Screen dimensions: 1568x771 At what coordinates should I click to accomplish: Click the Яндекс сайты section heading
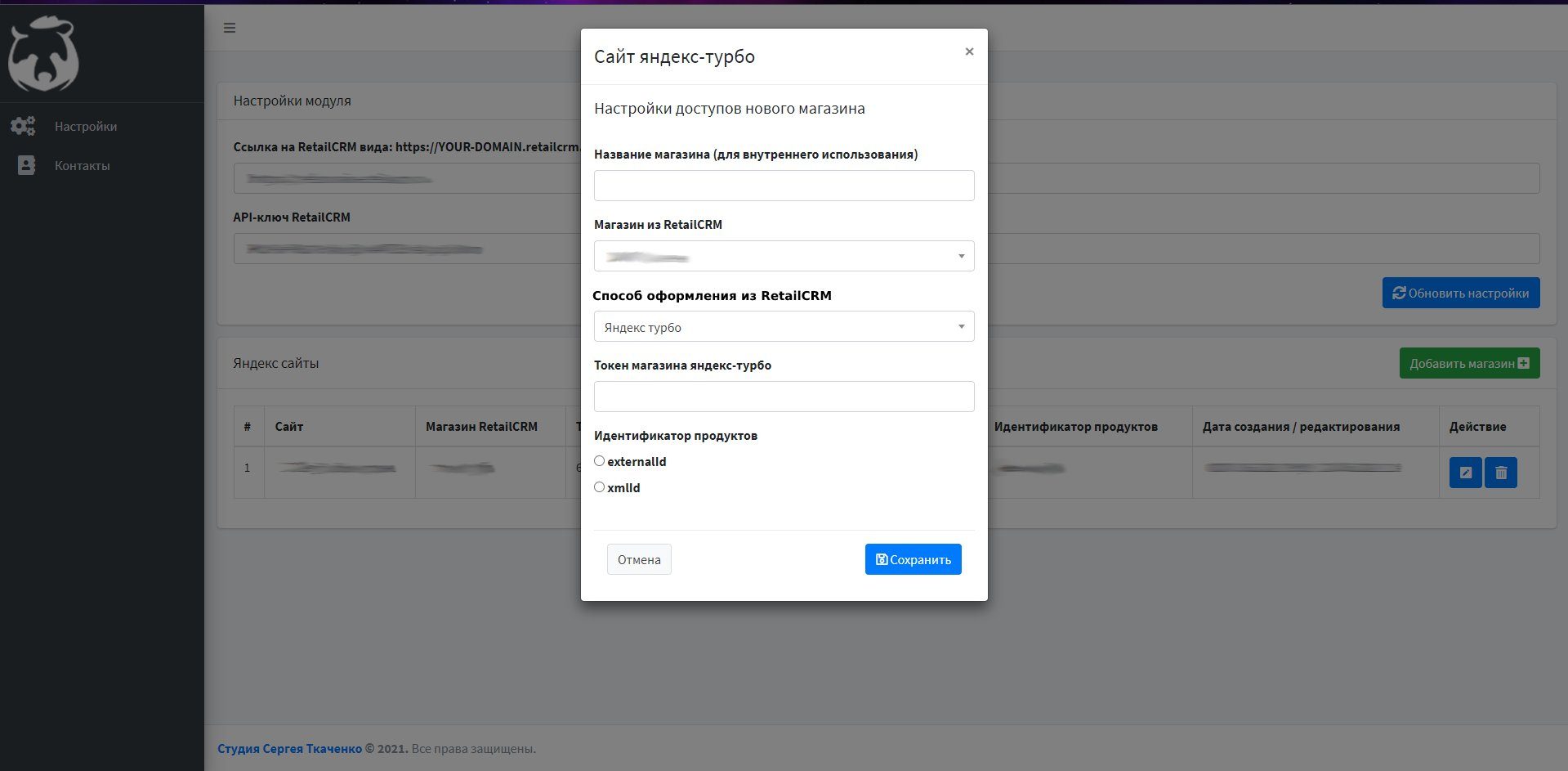276,363
